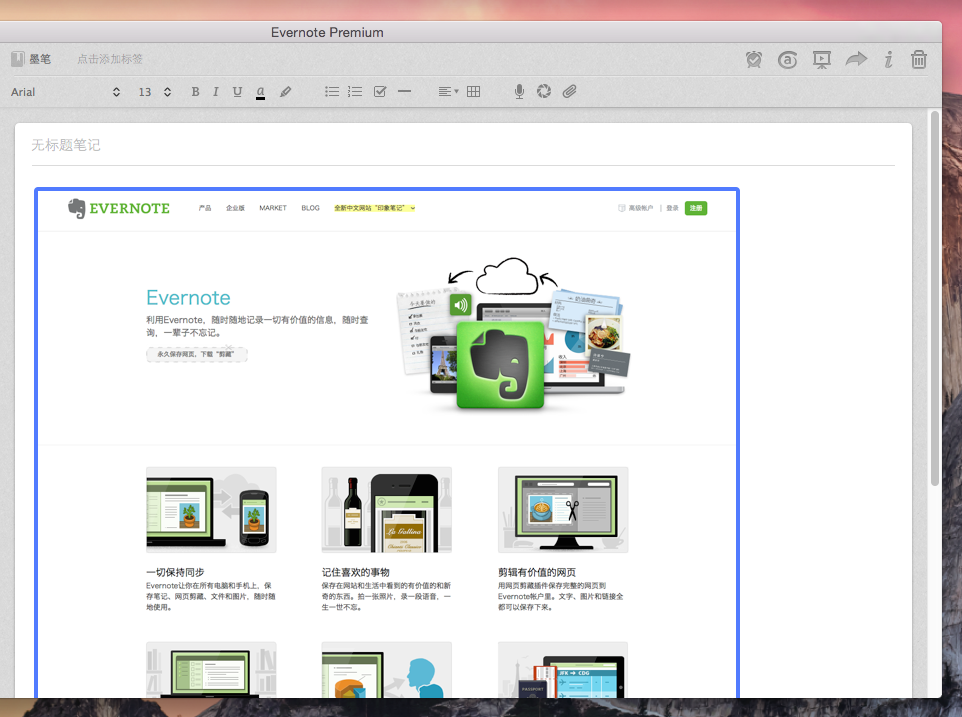962x717 pixels.
Task: Open the text alignment dropdown
Action: 448,91
